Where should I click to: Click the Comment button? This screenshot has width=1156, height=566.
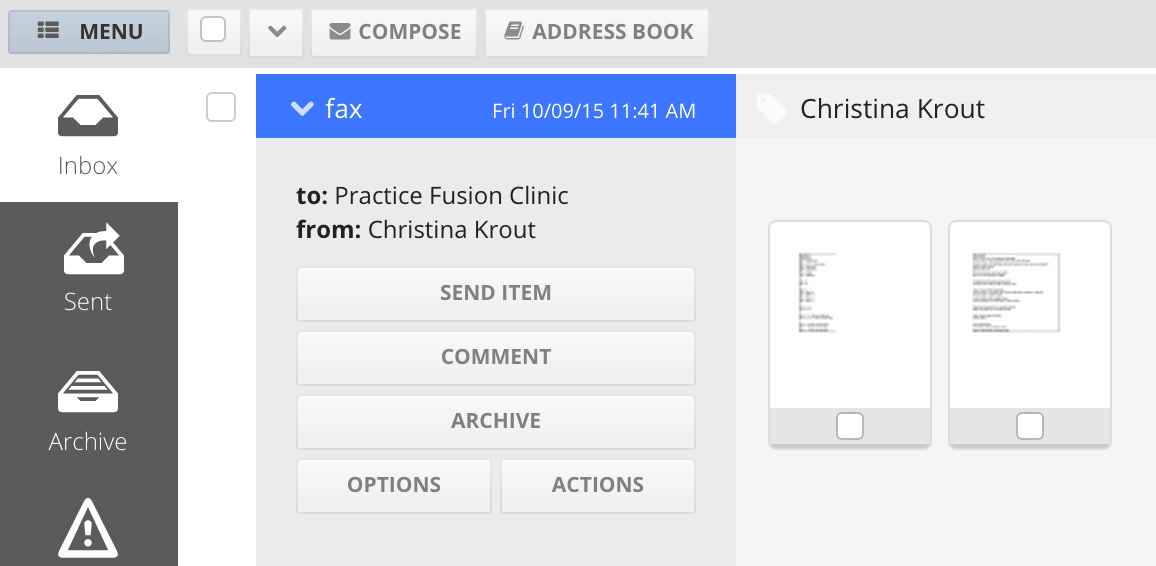click(x=496, y=357)
